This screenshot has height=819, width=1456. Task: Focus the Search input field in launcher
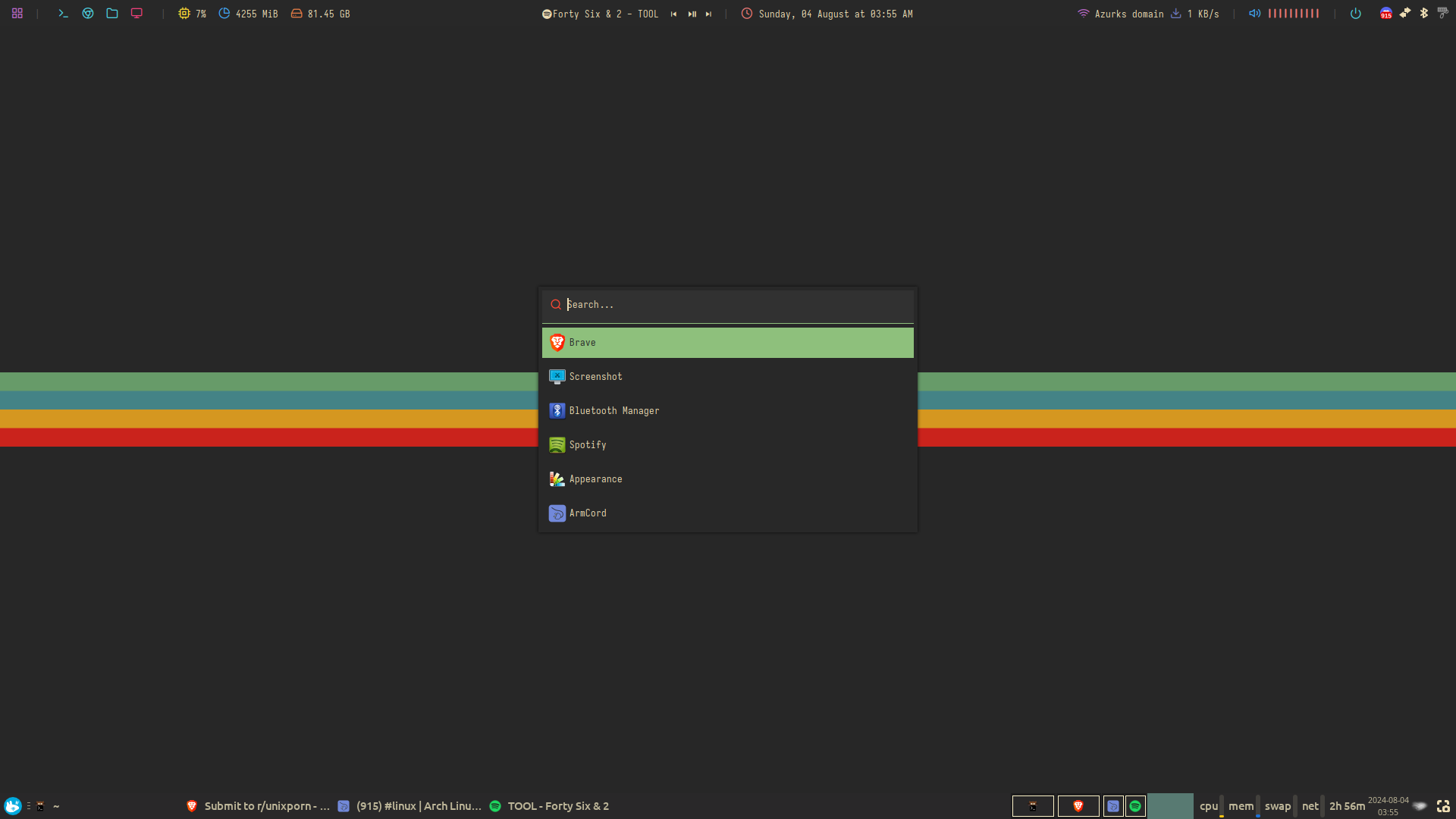point(728,305)
